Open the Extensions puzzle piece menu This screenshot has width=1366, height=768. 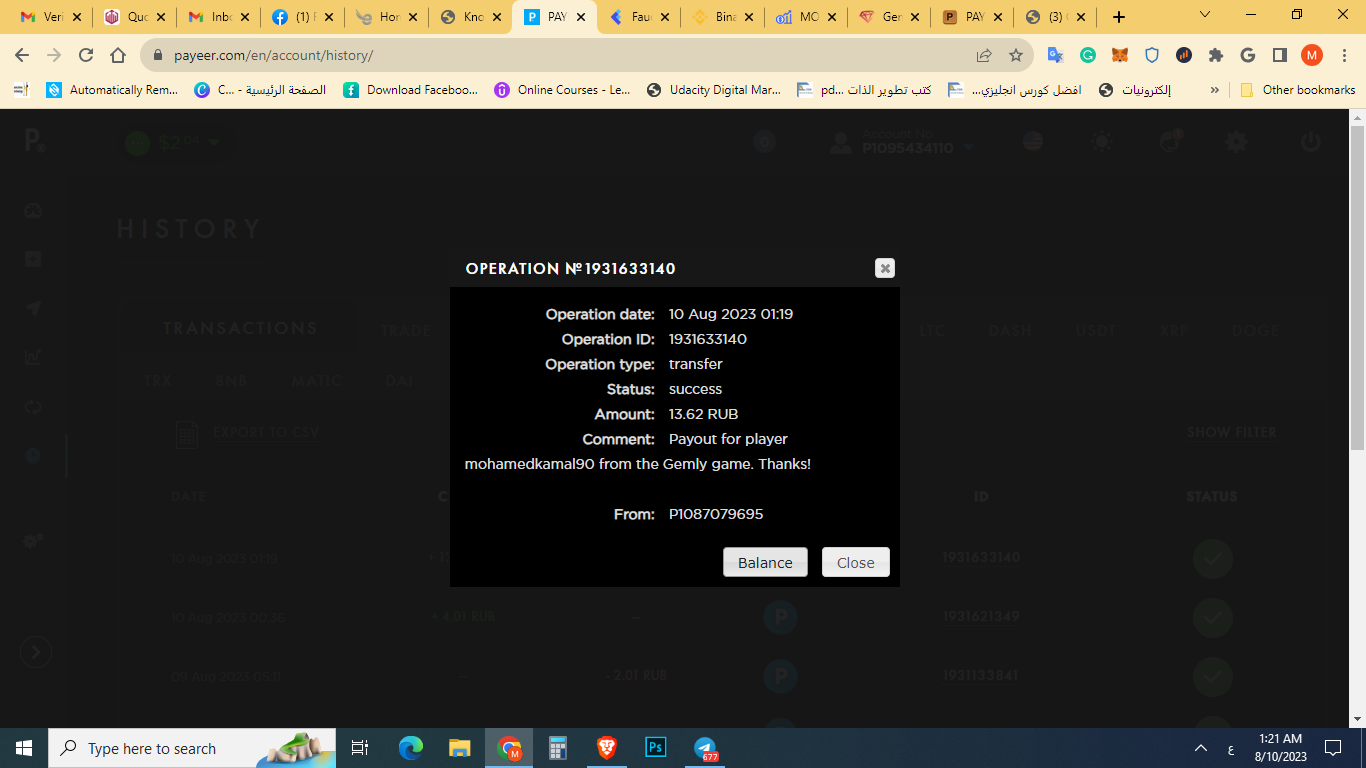pos(1216,55)
